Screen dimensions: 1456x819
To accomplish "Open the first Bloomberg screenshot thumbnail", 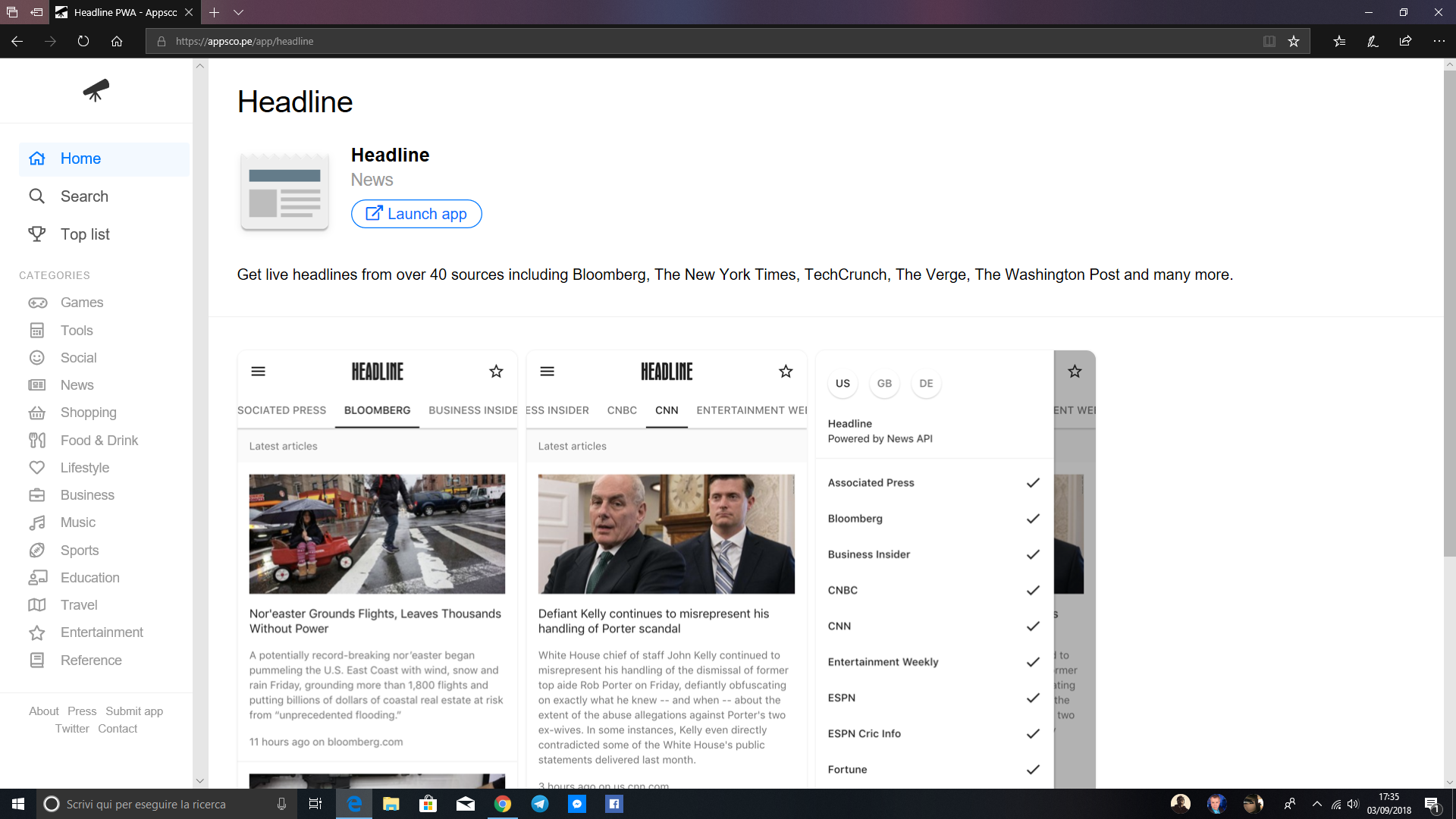I will click(x=377, y=569).
